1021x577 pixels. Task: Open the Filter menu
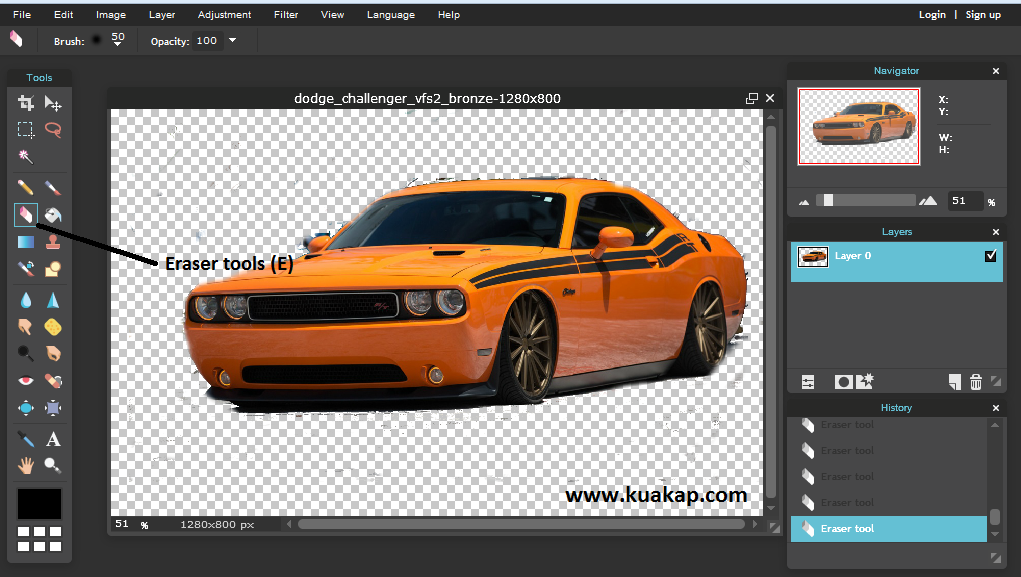pos(286,14)
